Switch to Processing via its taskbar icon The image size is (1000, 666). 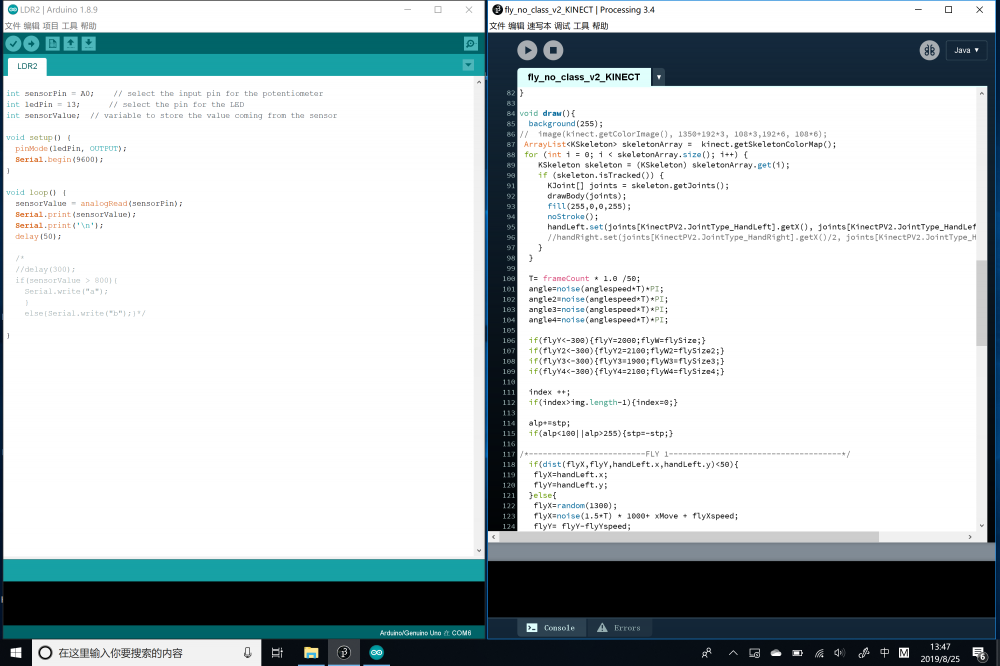tap(344, 653)
